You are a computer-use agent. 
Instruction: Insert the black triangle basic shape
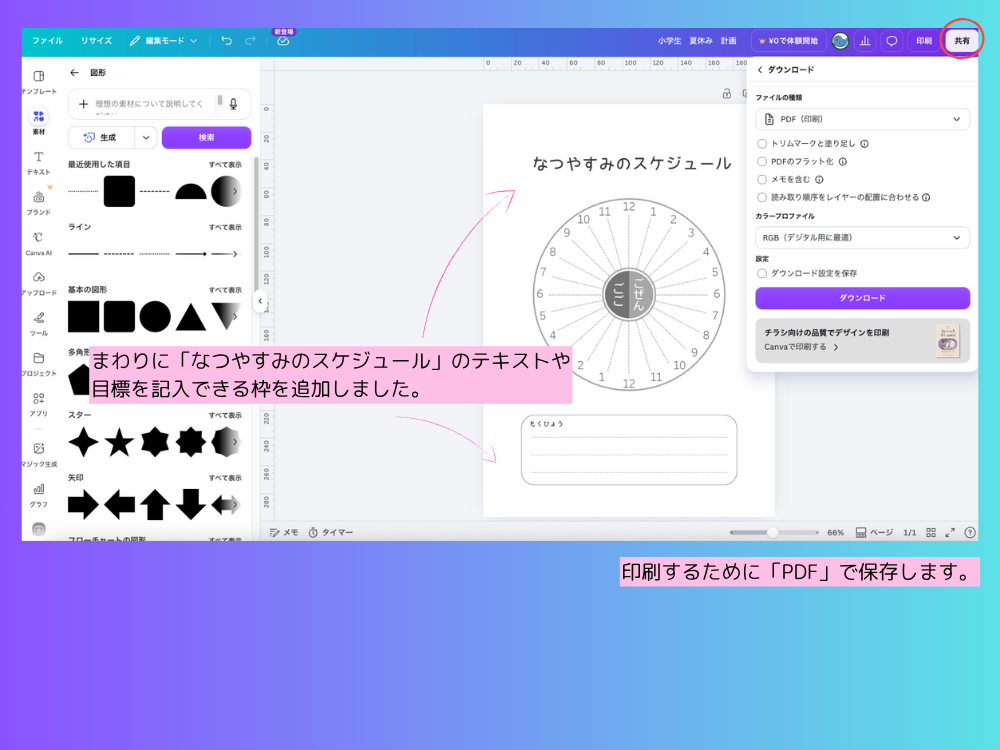[191, 317]
